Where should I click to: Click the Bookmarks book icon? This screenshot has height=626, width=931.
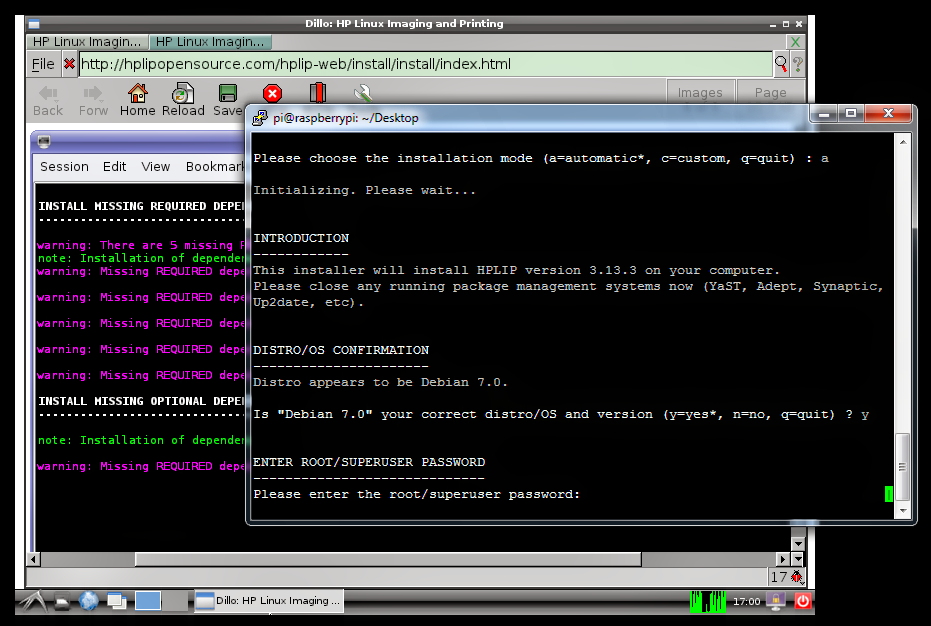tap(317, 93)
